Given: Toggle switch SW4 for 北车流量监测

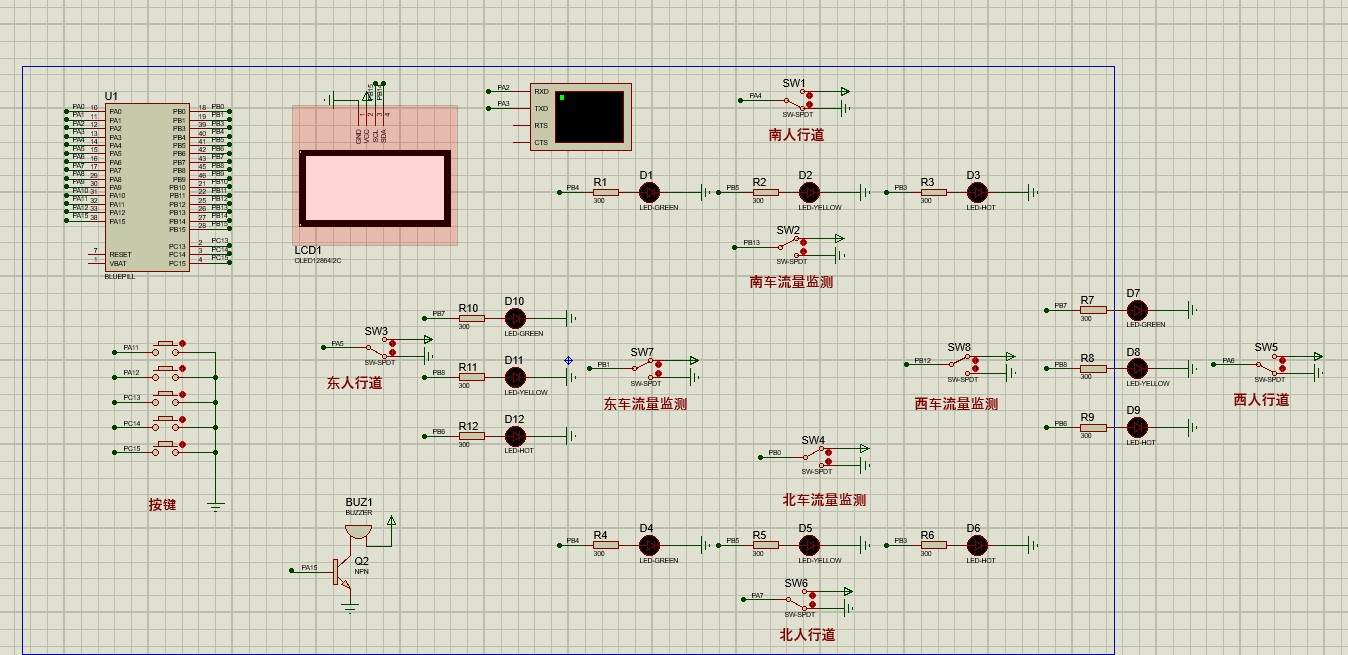Looking at the screenshot, I should click(x=816, y=456).
